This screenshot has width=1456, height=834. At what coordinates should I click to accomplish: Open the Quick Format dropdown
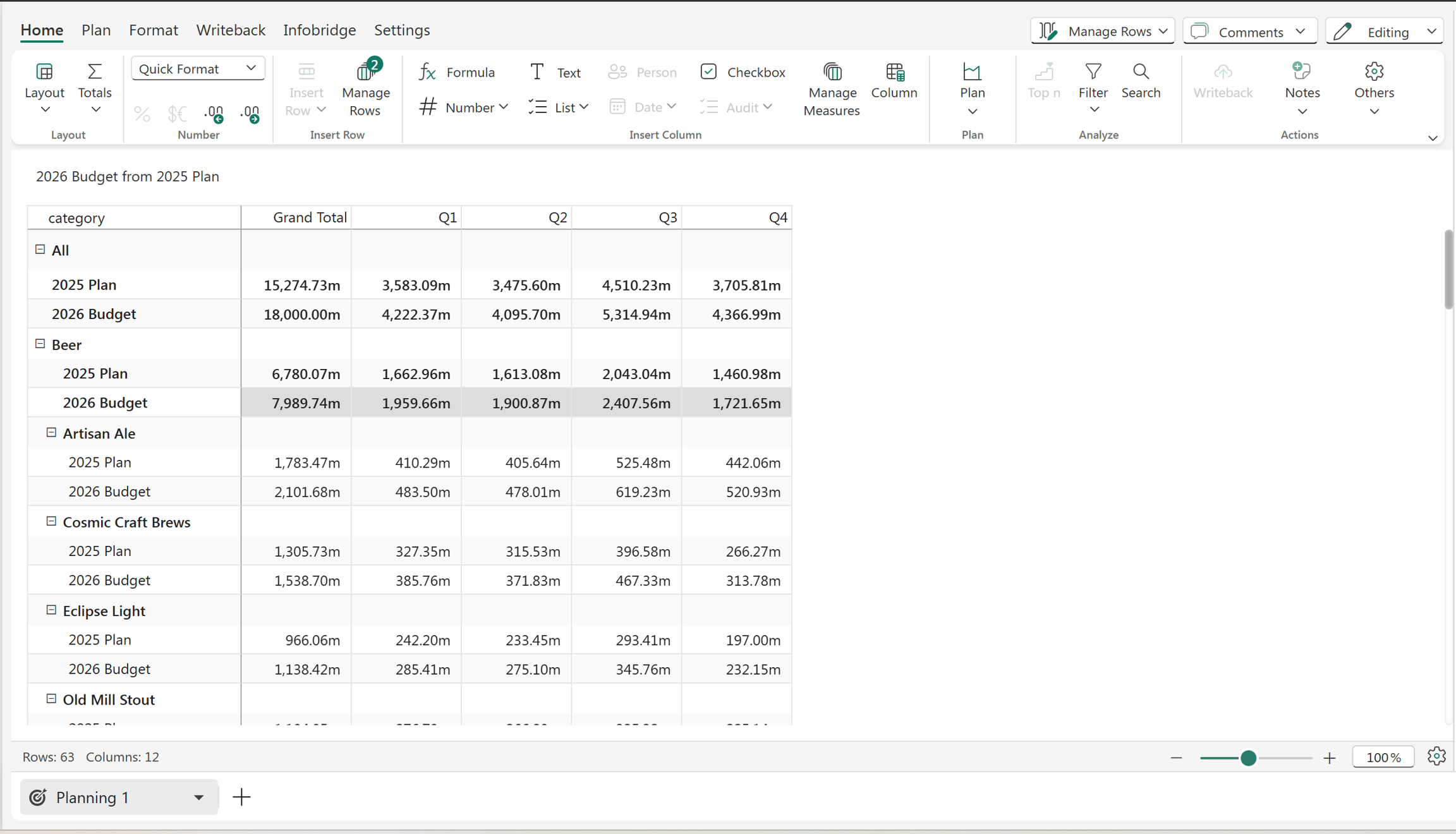pos(198,68)
